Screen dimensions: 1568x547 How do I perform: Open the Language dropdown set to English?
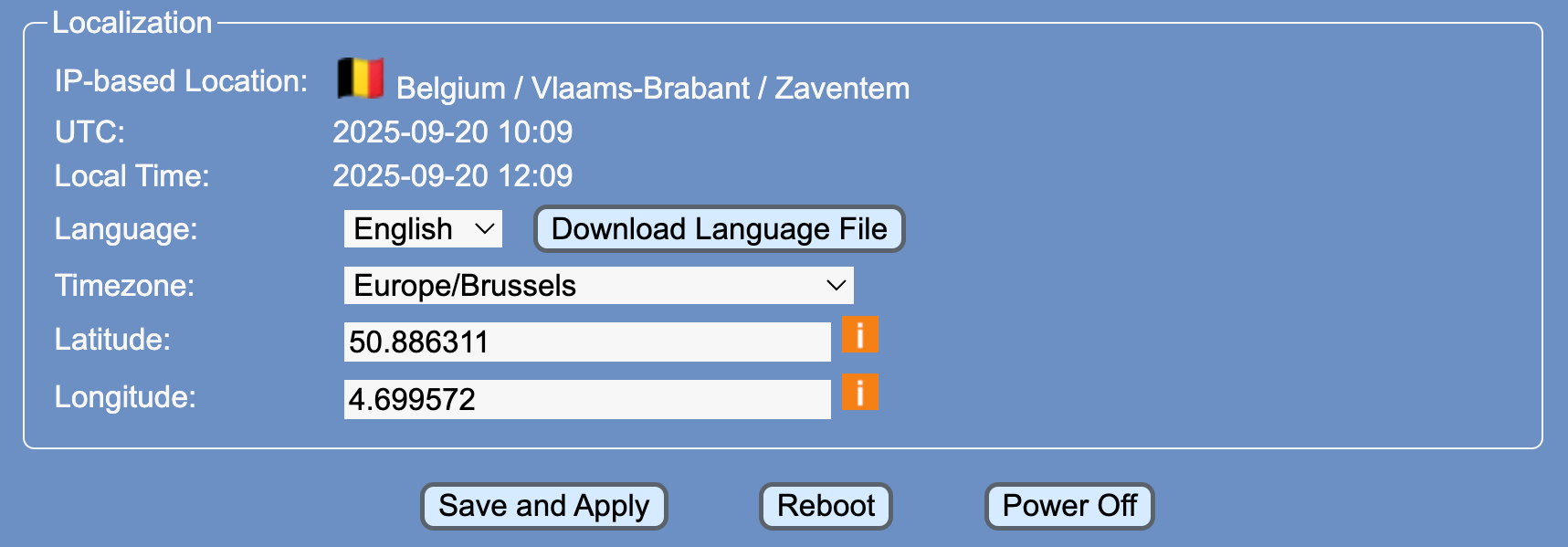coord(423,229)
